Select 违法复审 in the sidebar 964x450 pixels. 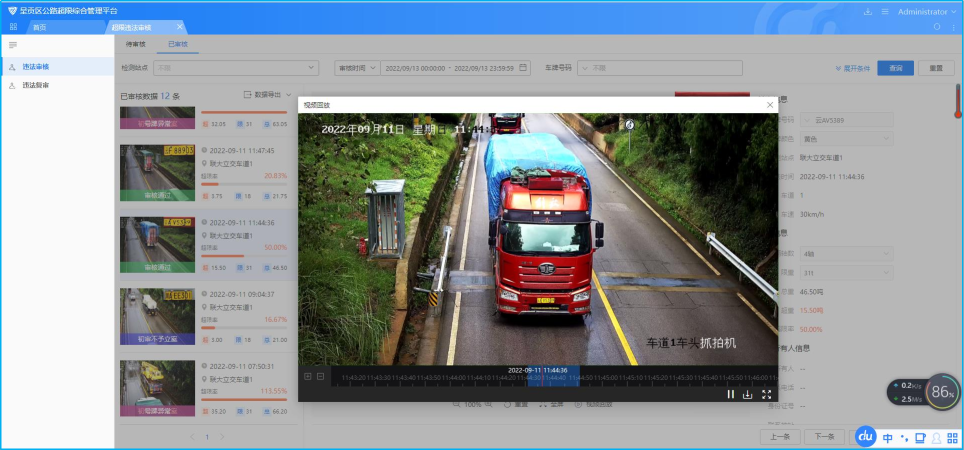(36, 85)
